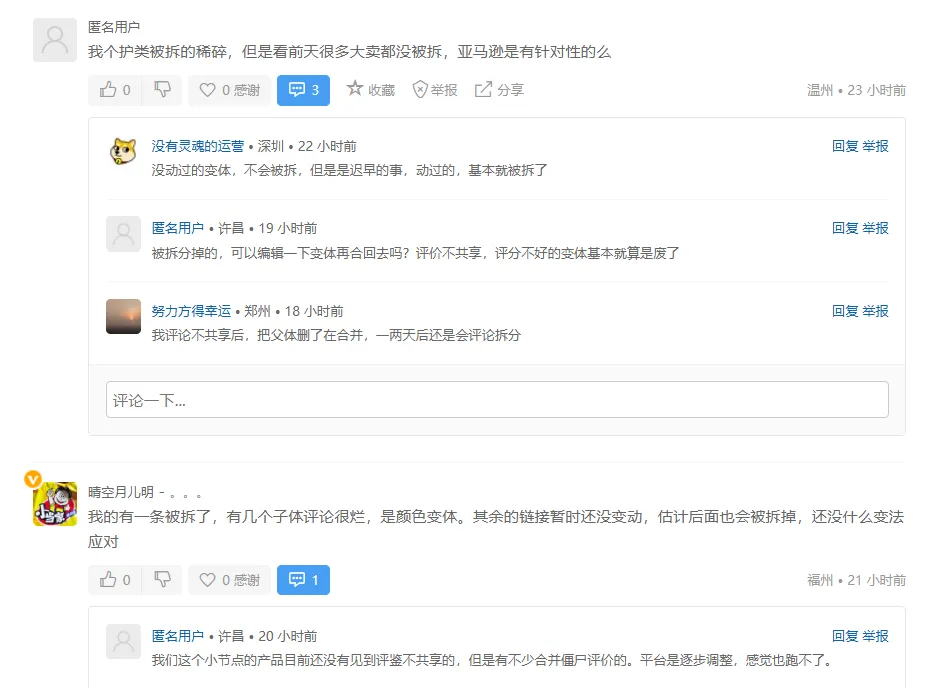Reply to 没有灵魂的运营's comment
This screenshot has width=951, height=688.
click(x=845, y=146)
